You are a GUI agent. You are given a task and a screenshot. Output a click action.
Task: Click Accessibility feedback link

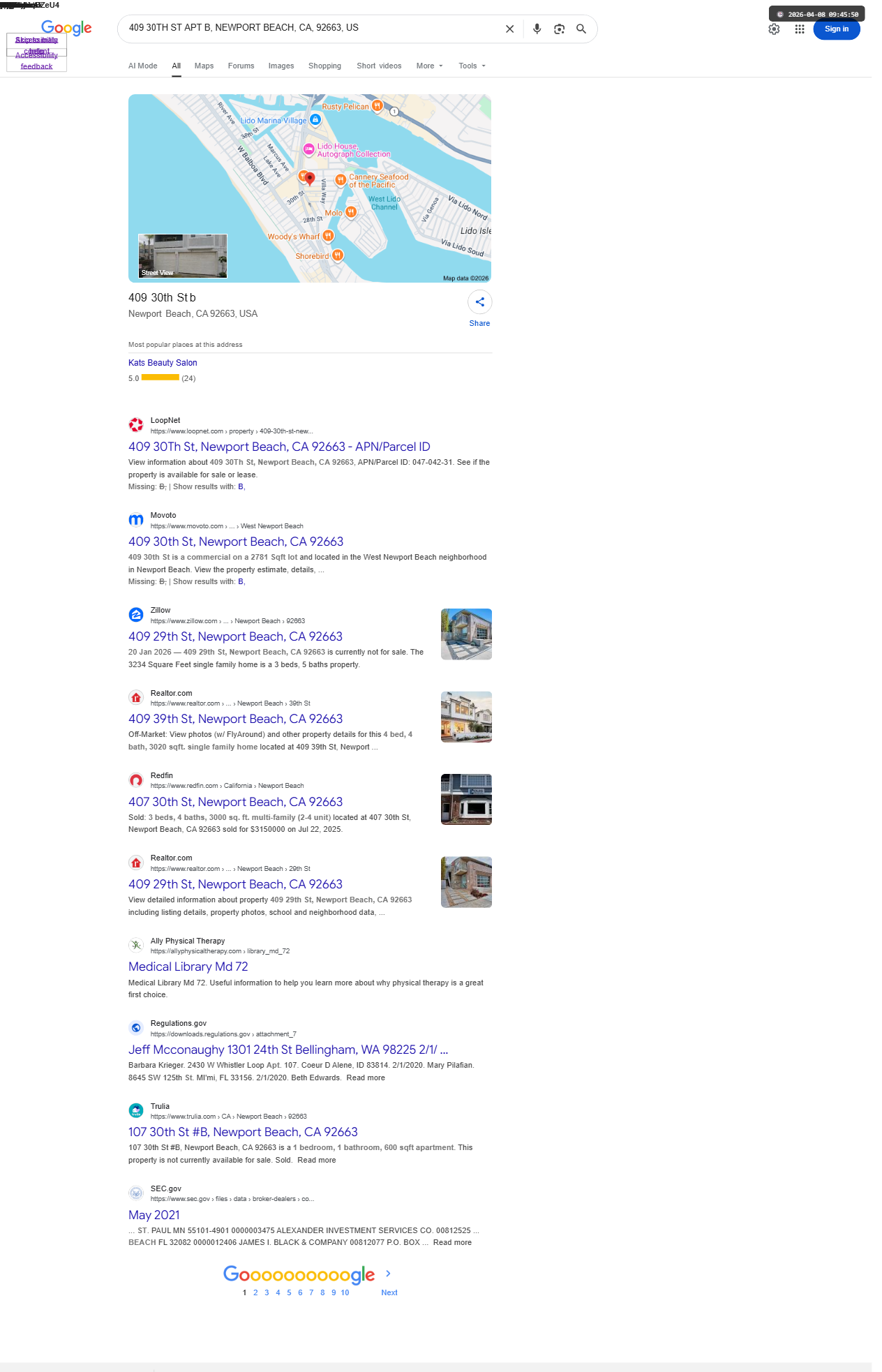click(36, 61)
